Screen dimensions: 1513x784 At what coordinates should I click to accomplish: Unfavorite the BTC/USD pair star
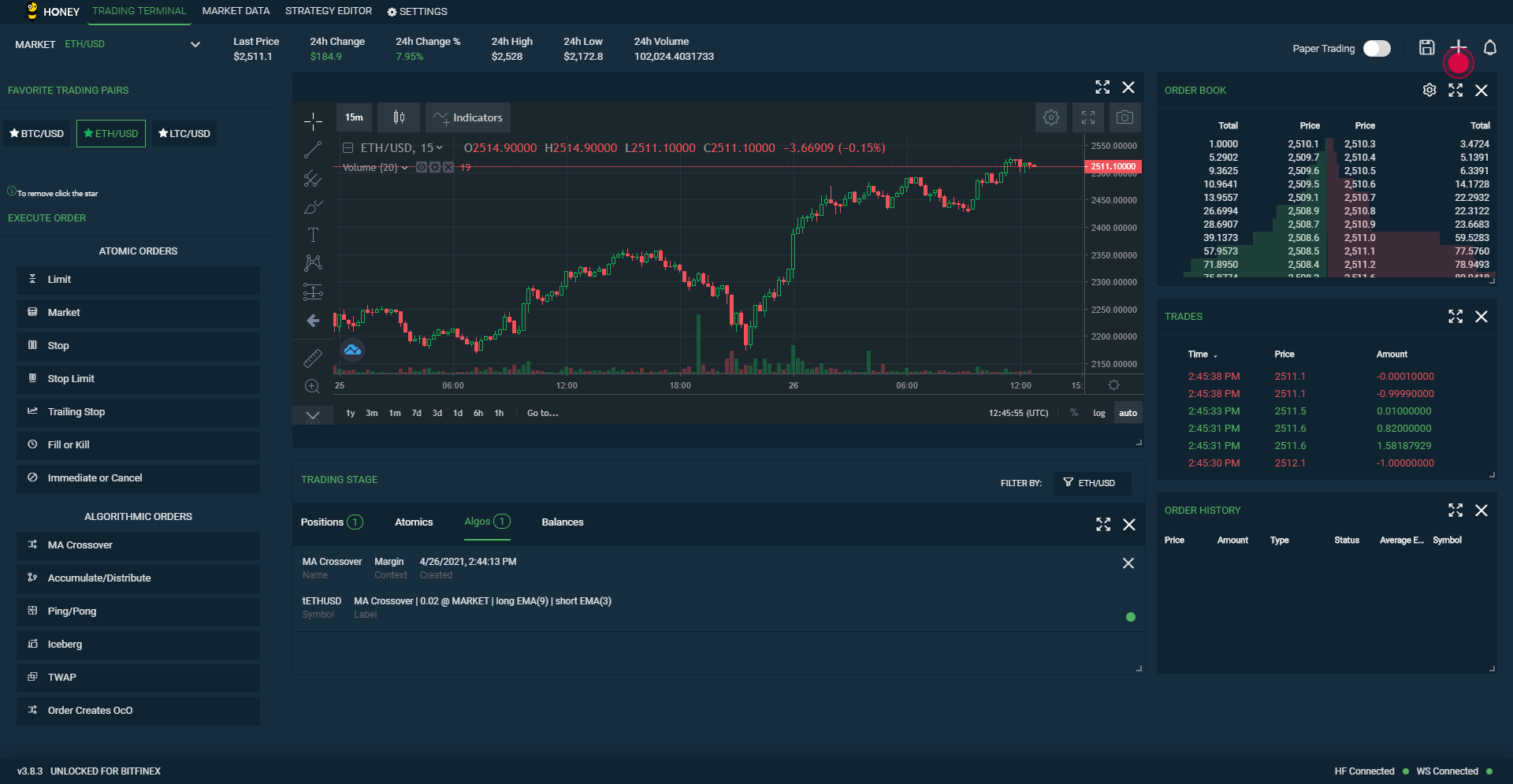[x=14, y=133]
